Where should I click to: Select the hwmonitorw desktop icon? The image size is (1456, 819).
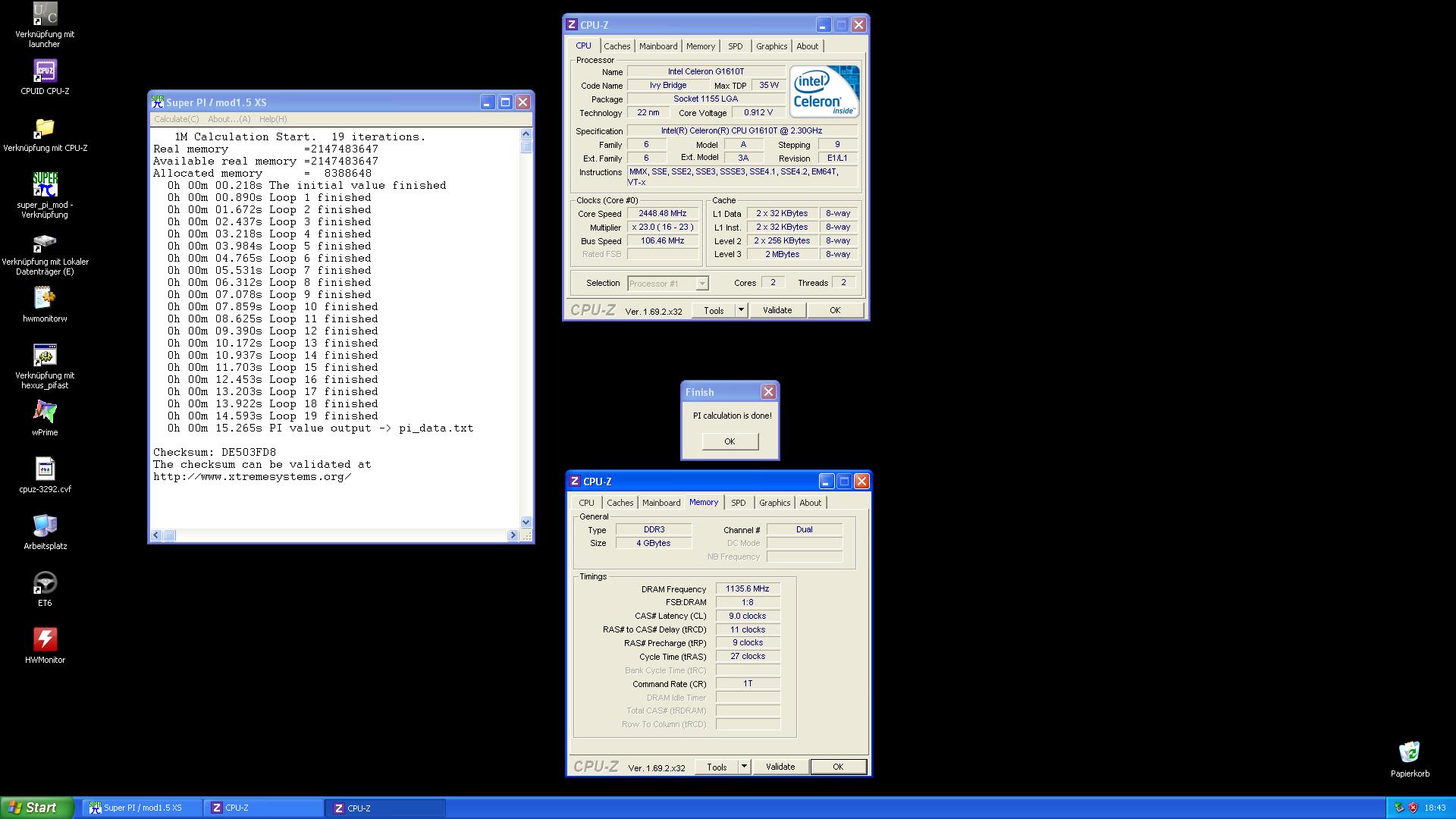click(x=45, y=299)
